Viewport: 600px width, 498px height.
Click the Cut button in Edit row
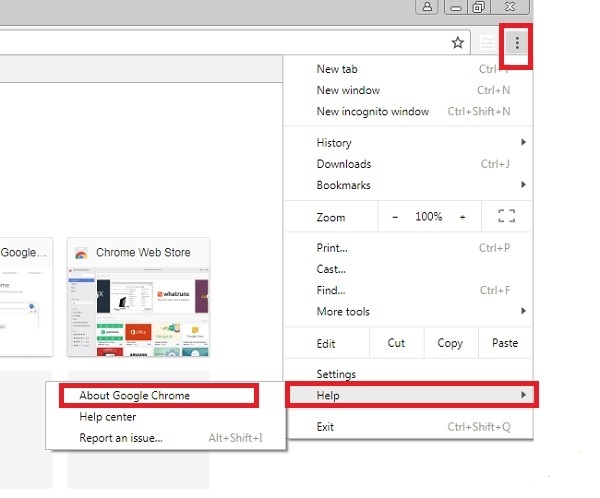click(396, 343)
